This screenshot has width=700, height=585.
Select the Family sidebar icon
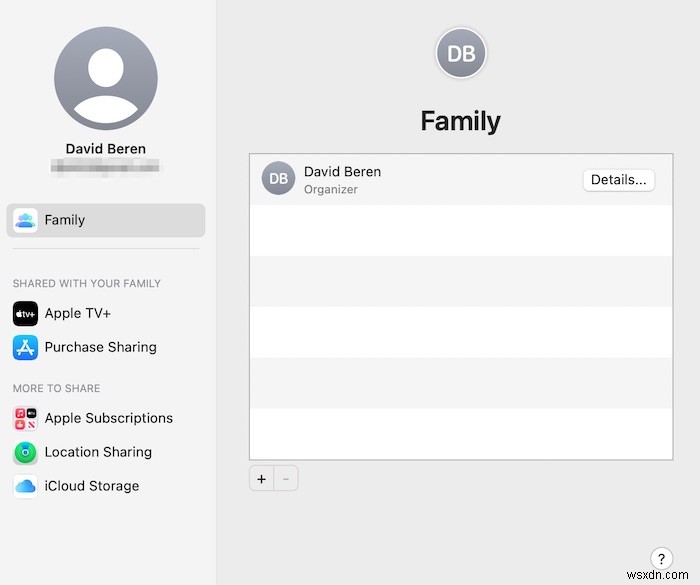point(25,220)
